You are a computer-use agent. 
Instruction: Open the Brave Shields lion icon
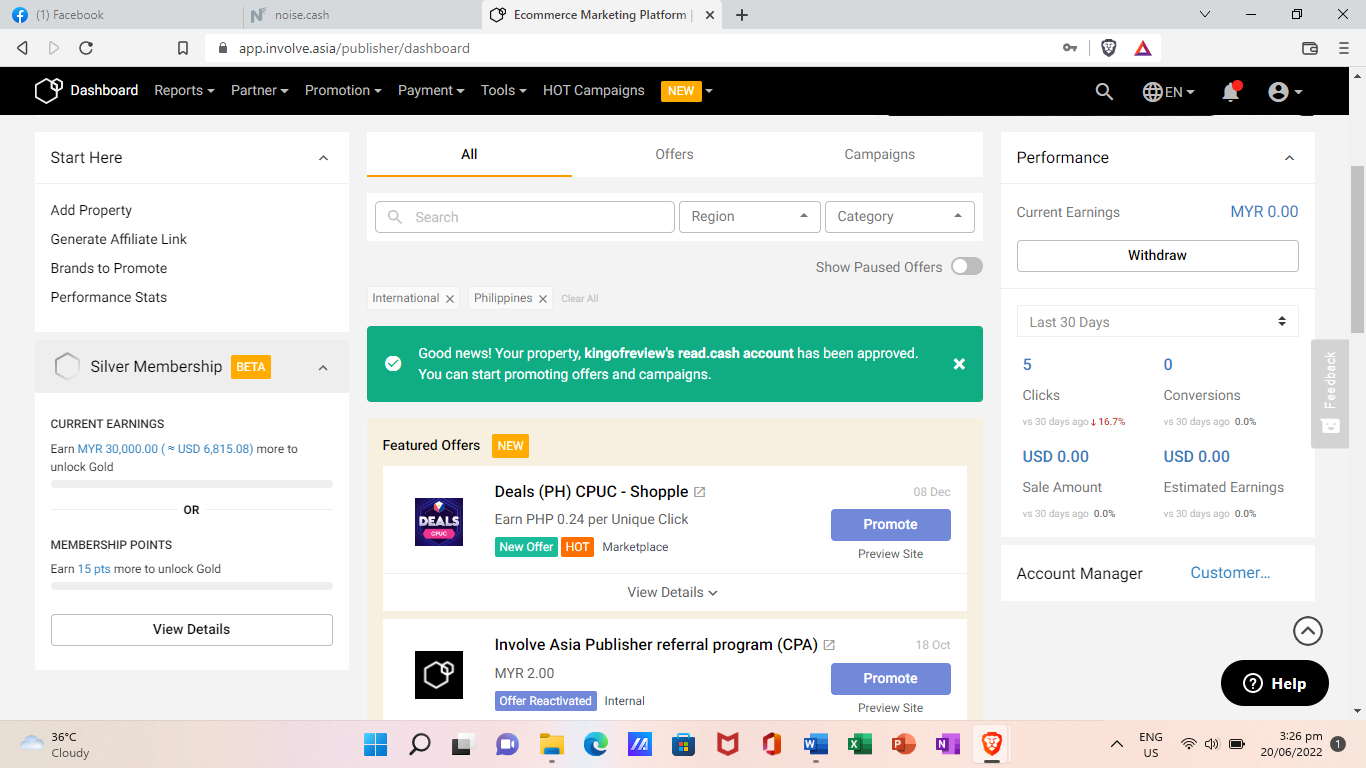pos(1108,48)
